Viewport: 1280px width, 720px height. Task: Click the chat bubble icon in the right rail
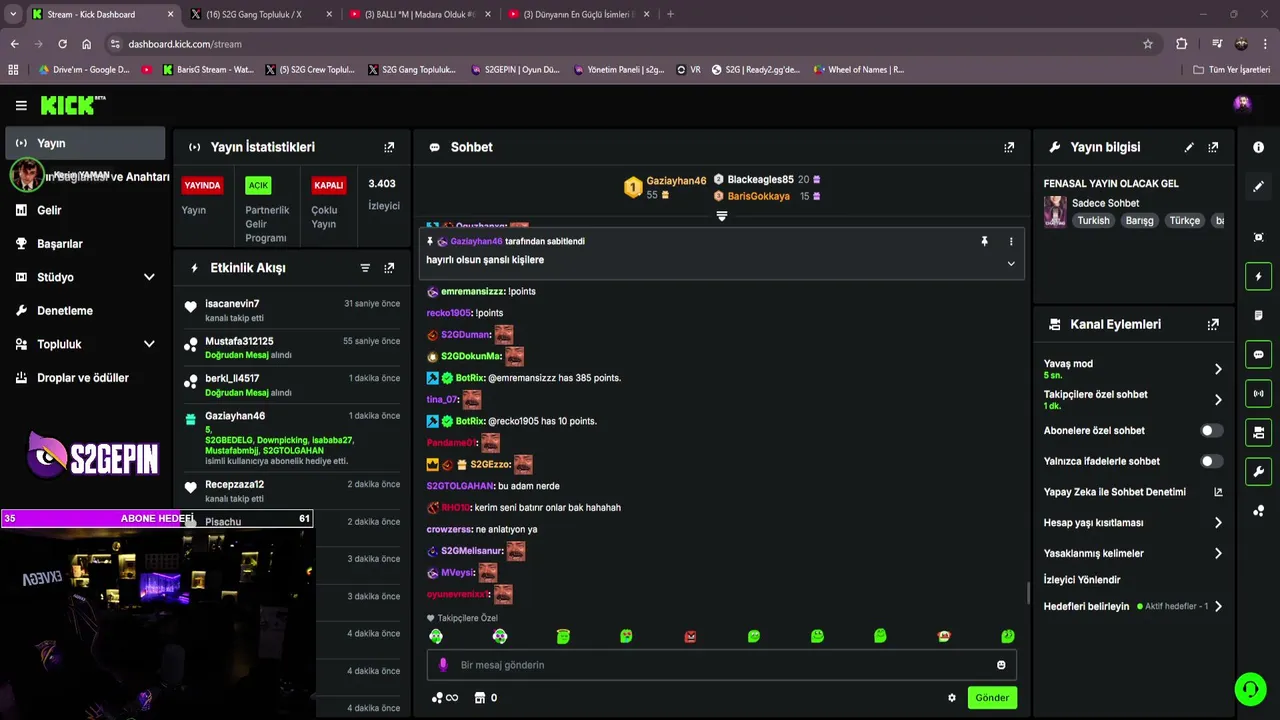tap(1258, 354)
